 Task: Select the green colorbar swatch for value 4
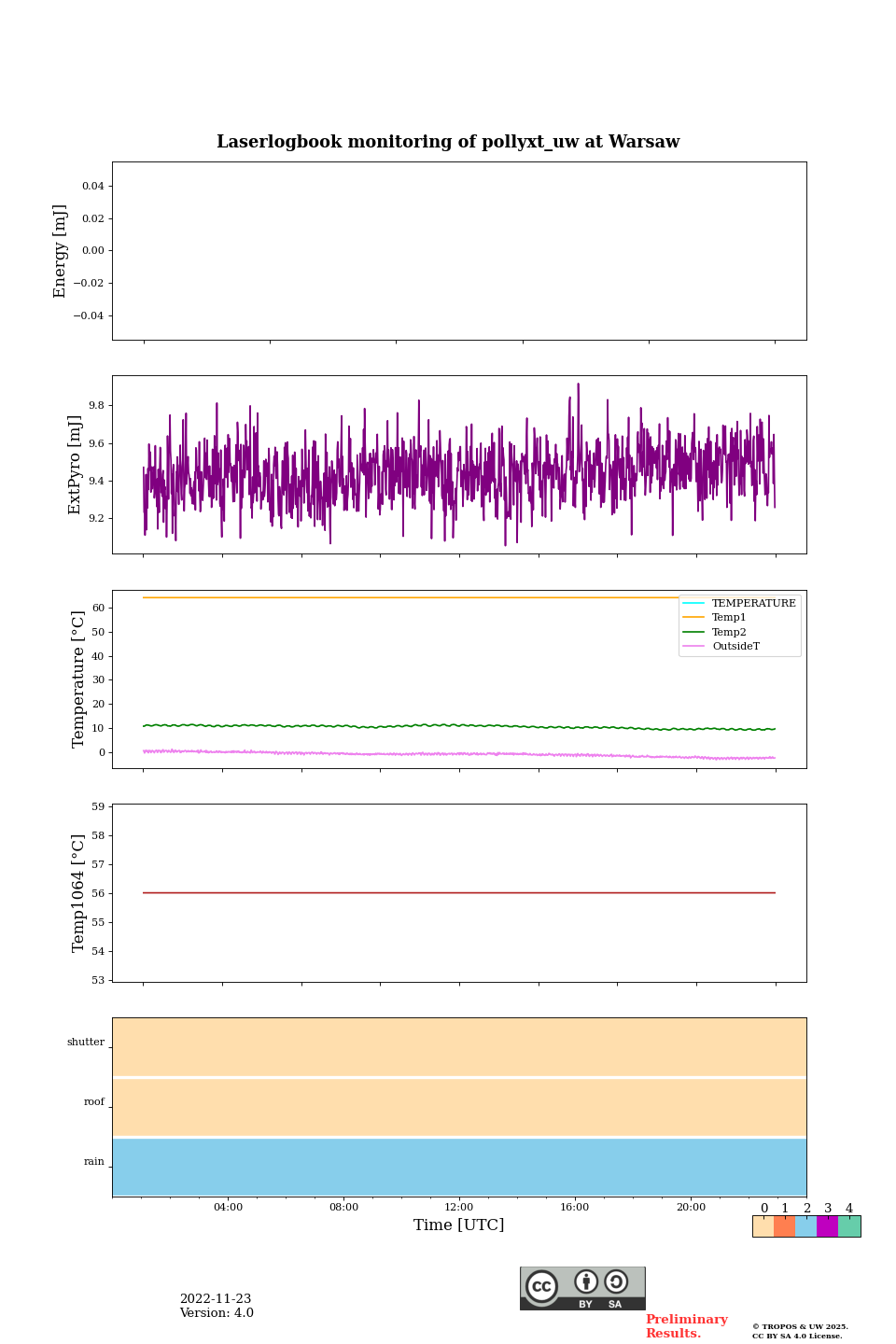point(849,1226)
